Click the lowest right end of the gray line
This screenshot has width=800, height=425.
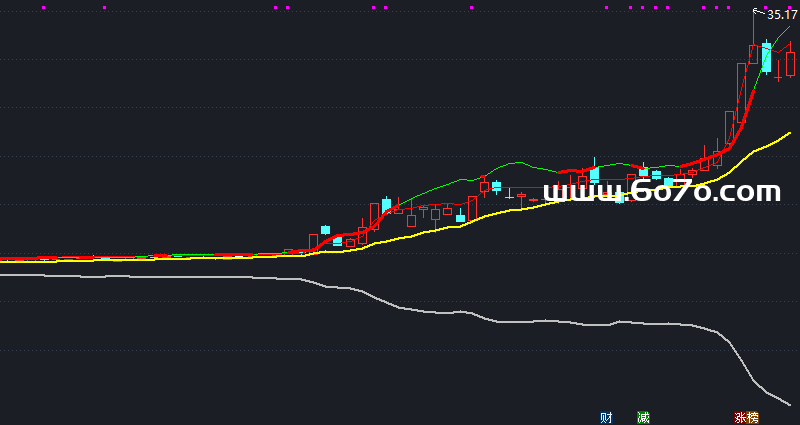(x=790, y=404)
